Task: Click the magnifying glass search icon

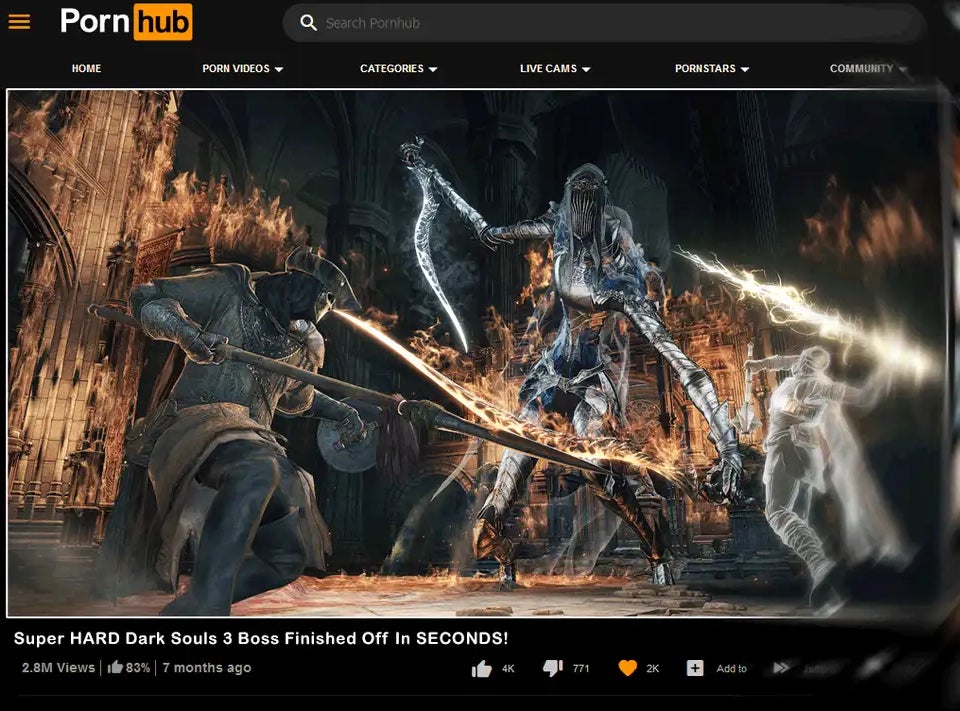Action: tap(309, 22)
